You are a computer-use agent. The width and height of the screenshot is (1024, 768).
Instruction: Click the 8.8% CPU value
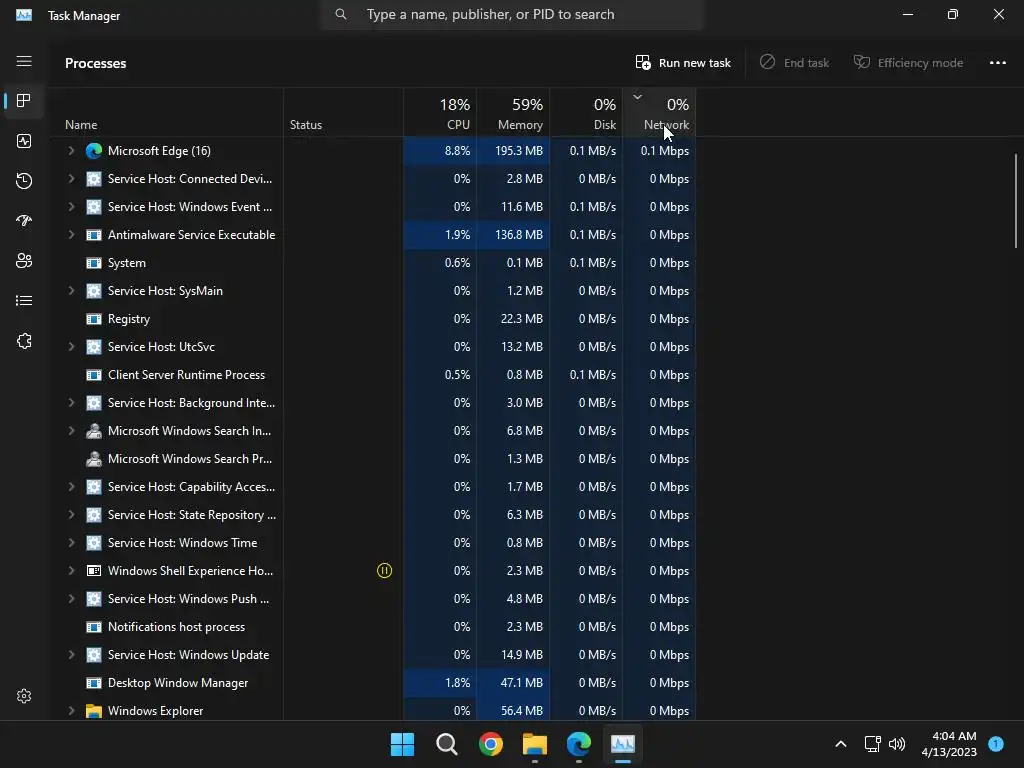click(457, 151)
